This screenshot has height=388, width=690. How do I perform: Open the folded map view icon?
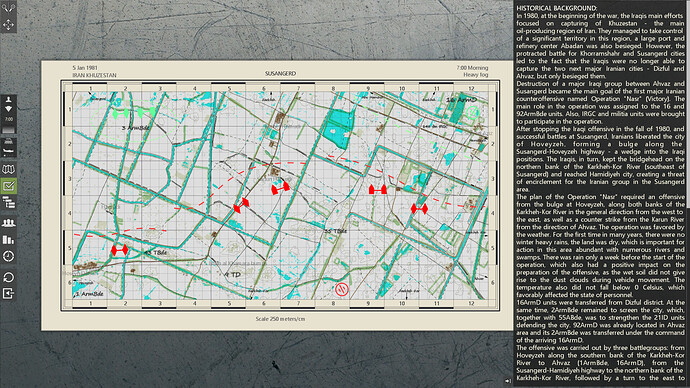click(x=8, y=169)
